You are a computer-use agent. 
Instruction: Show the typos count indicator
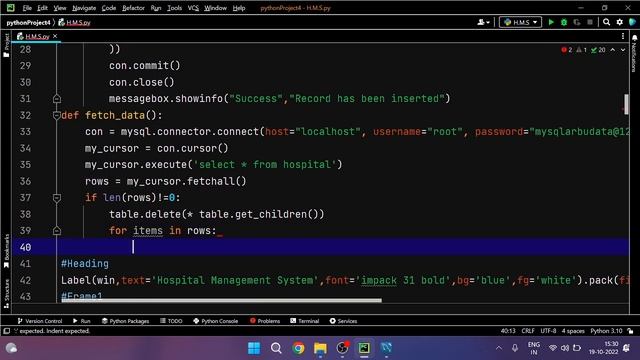(x=598, y=50)
